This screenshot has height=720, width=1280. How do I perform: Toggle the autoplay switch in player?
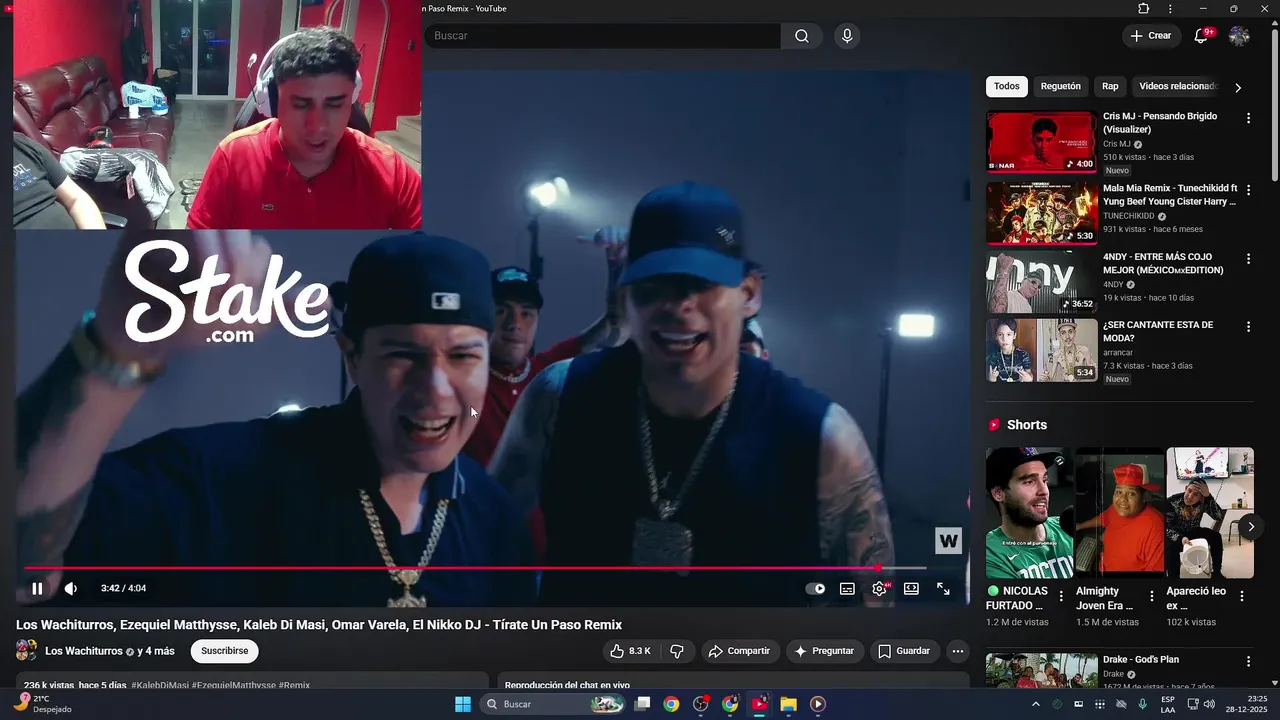pyautogui.click(x=816, y=589)
